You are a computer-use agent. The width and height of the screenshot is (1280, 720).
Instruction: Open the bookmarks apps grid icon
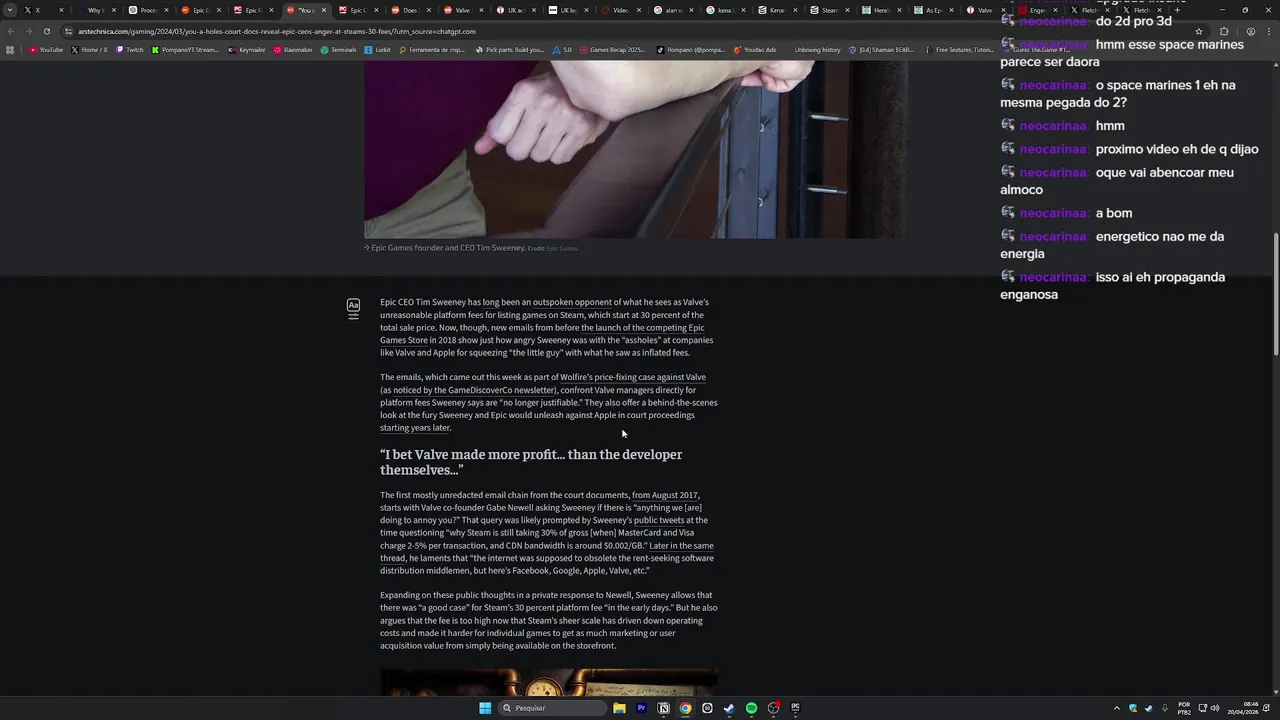(10, 49)
